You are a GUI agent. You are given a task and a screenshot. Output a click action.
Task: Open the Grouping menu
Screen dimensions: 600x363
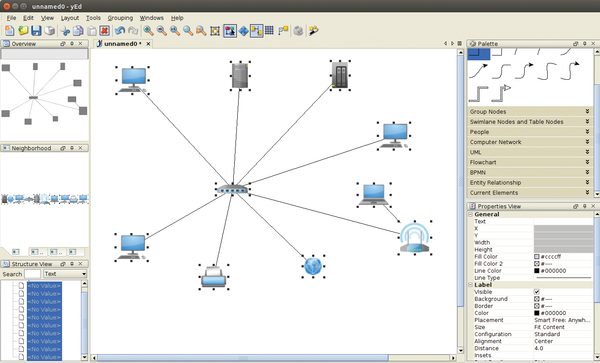point(120,18)
